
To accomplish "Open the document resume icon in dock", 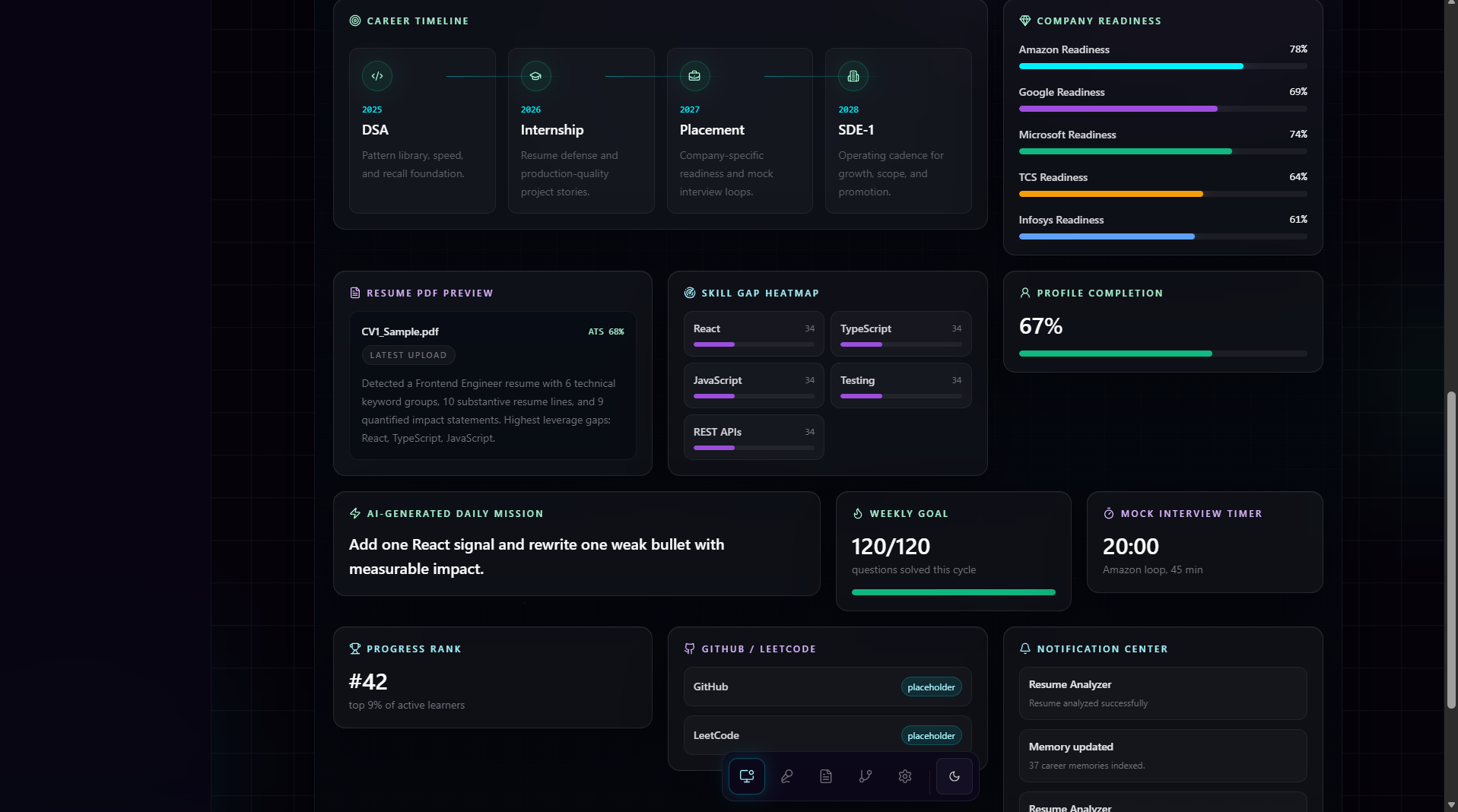I will click(826, 776).
